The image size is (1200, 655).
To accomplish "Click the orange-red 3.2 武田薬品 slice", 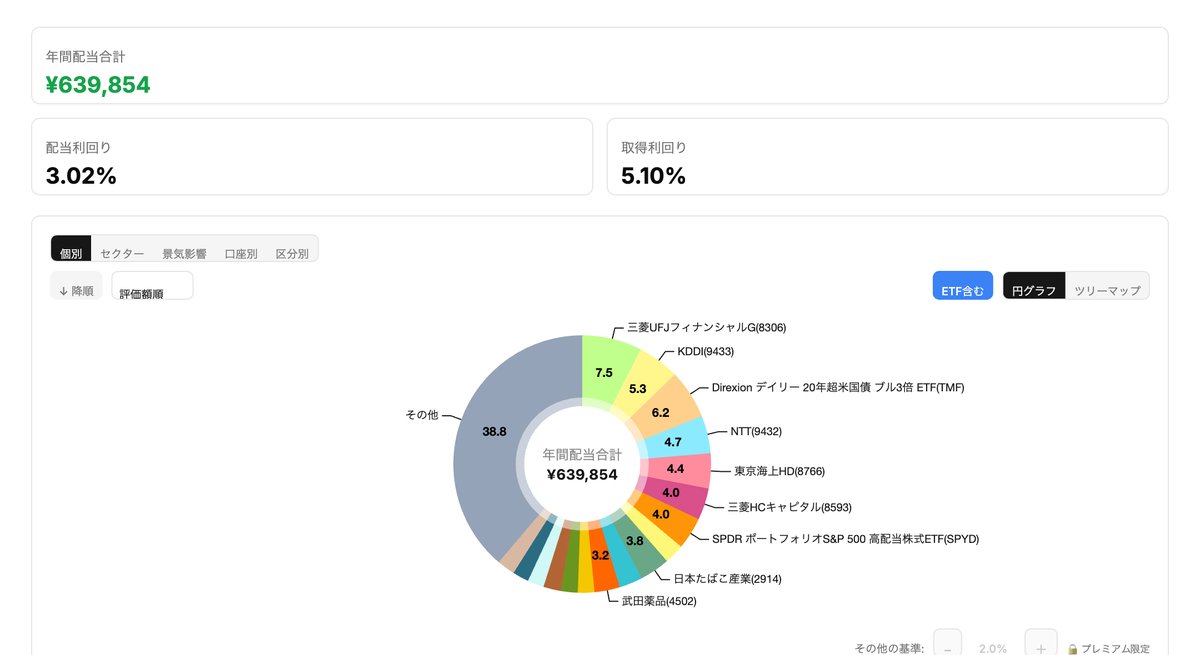I will (x=601, y=555).
